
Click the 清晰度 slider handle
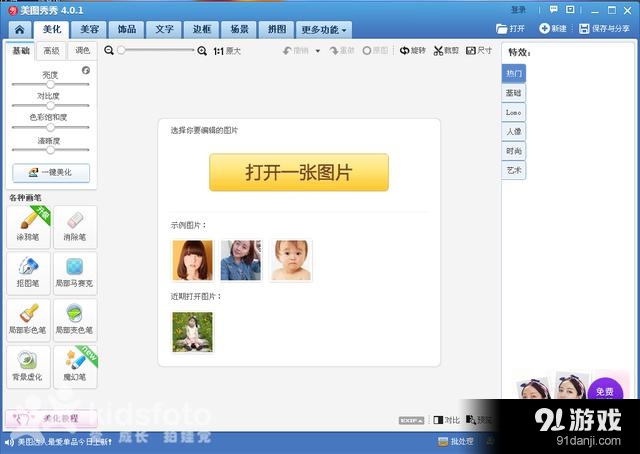[x=50, y=150]
